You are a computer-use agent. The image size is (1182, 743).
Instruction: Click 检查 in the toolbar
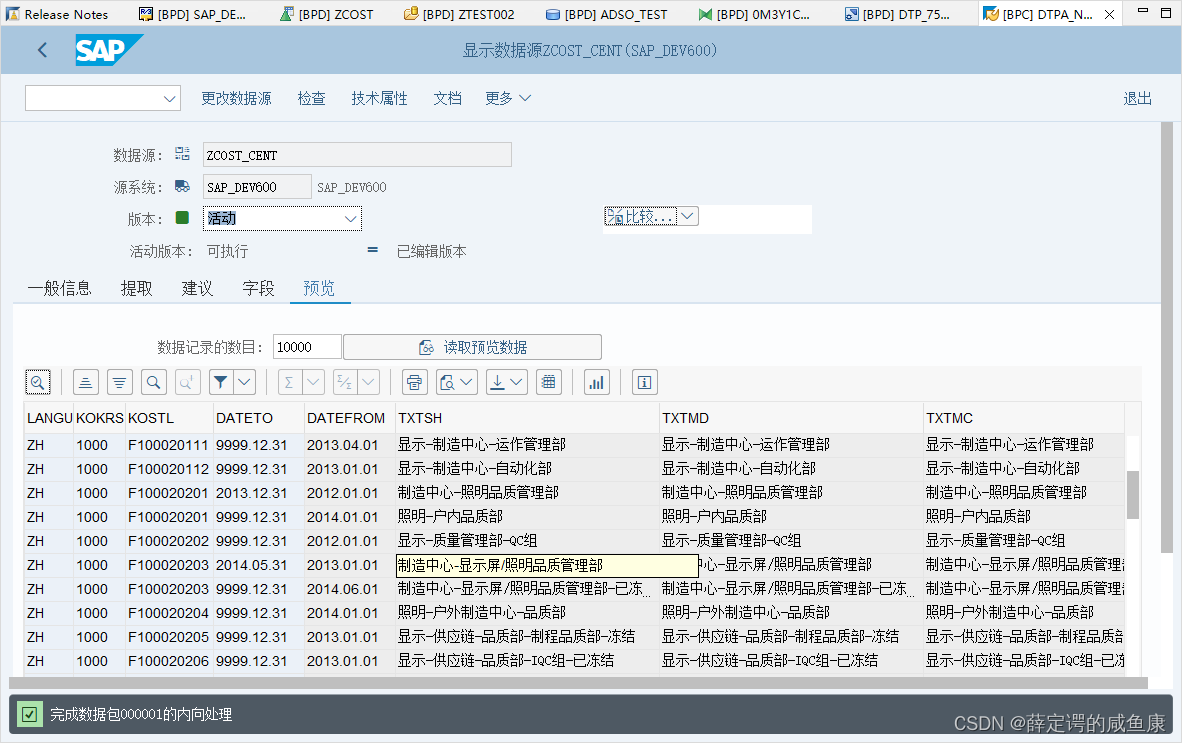[x=311, y=98]
